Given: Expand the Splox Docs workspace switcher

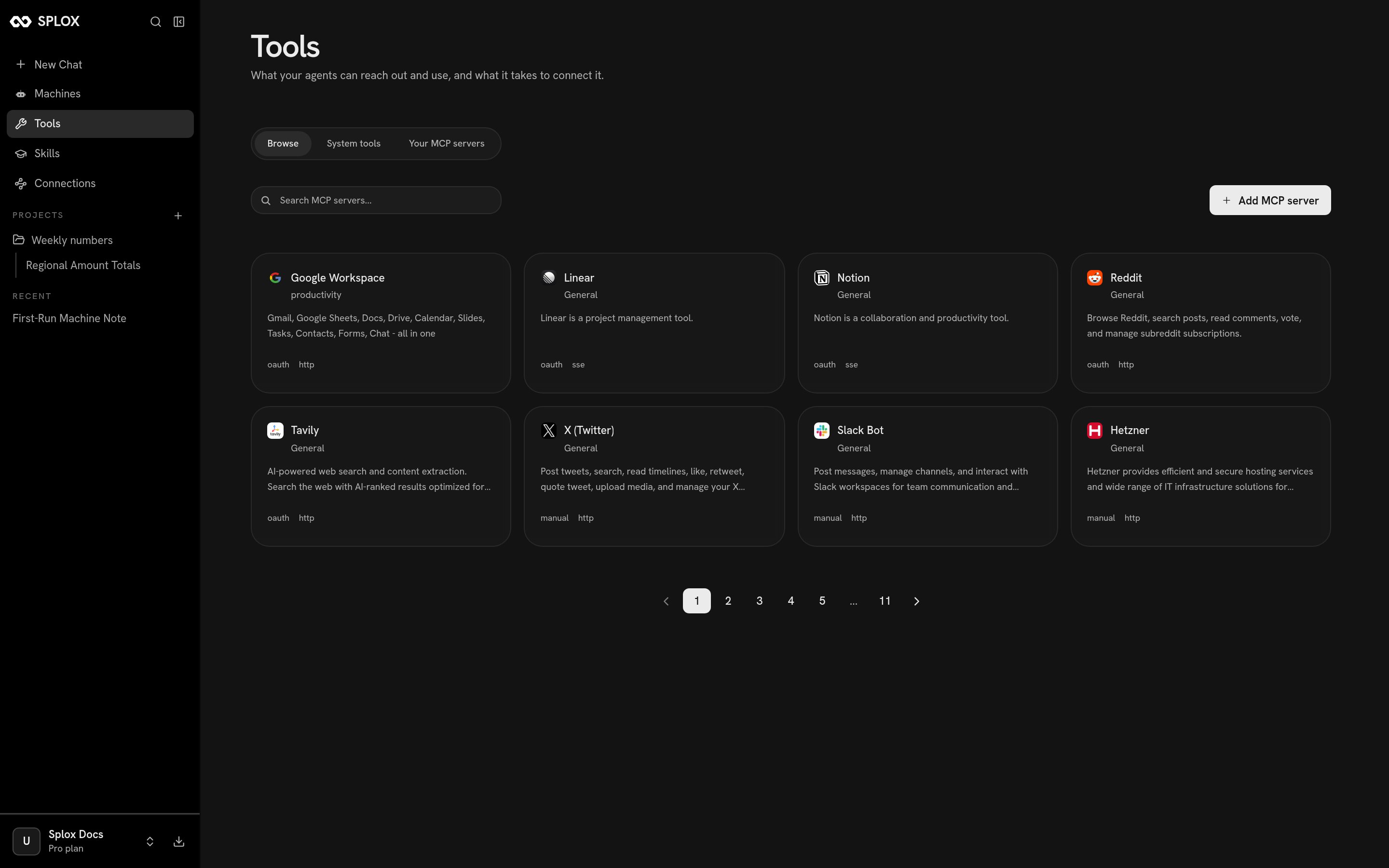Looking at the screenshot, I should click(x=150, y=841).
